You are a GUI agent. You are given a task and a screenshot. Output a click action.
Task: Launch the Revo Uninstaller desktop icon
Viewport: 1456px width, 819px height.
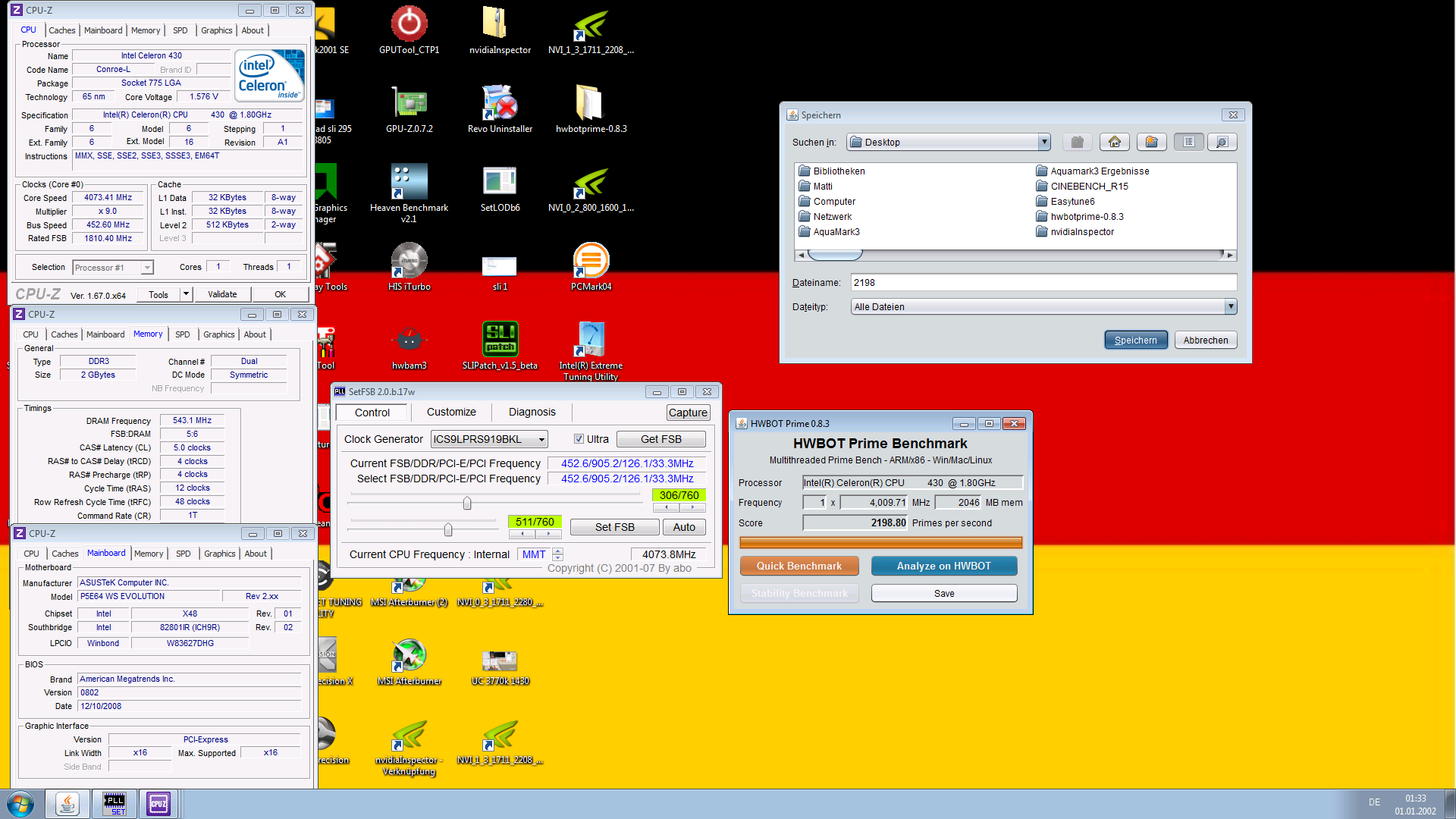coord(500,109)
